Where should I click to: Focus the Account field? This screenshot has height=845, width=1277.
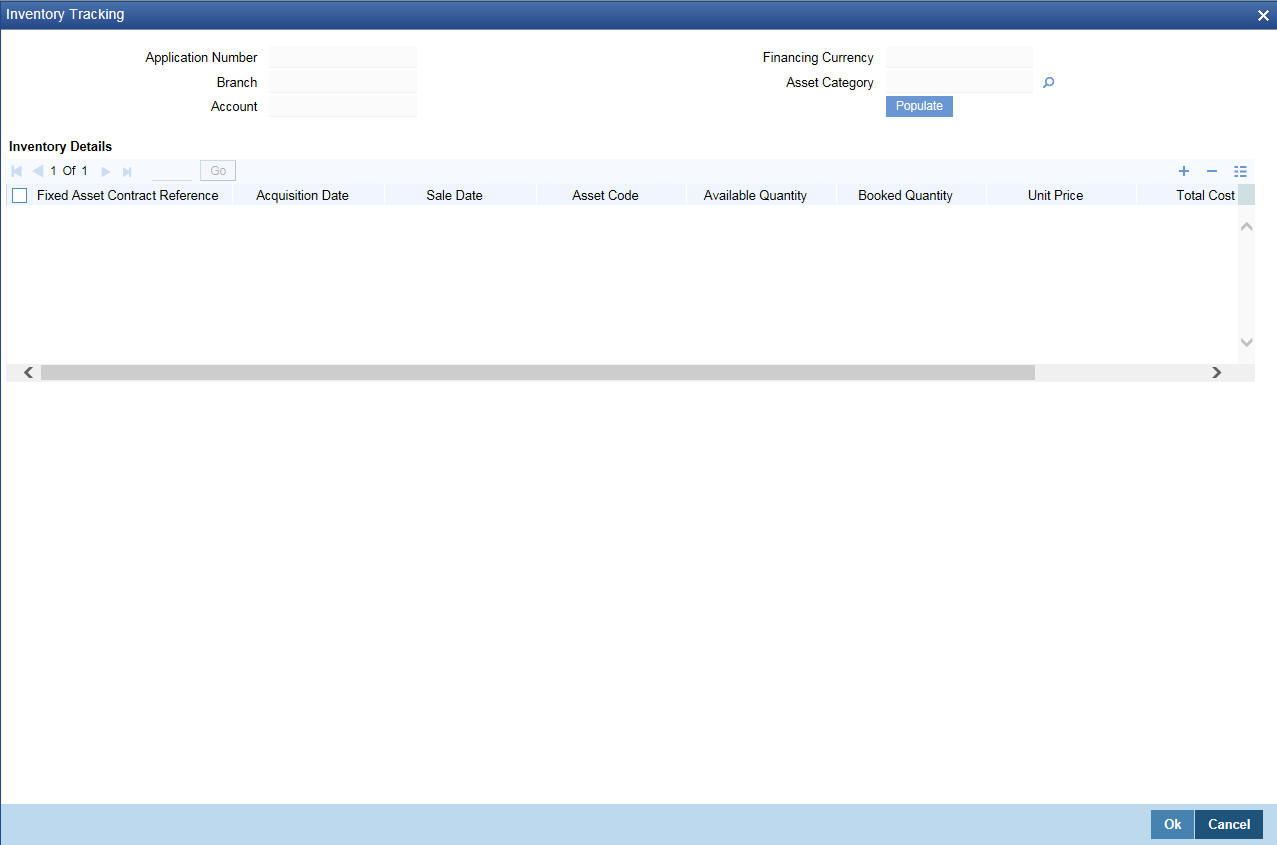point(343,106)
